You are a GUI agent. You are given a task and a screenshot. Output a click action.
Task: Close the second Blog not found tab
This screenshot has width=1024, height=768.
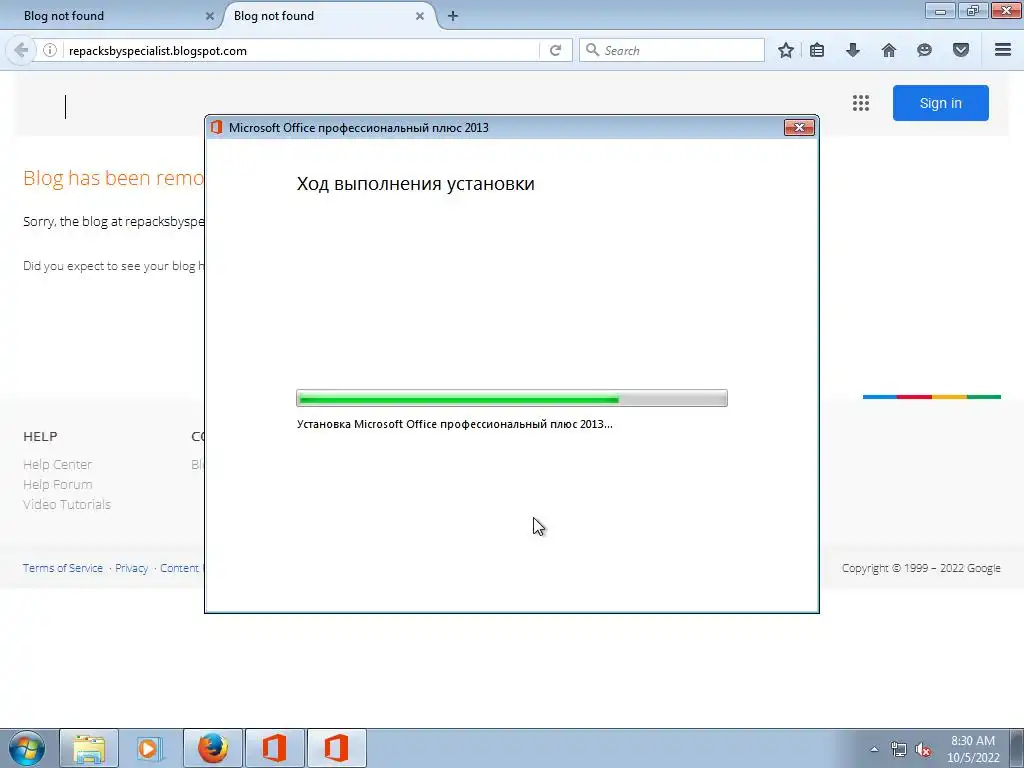[x=420, y=16]
